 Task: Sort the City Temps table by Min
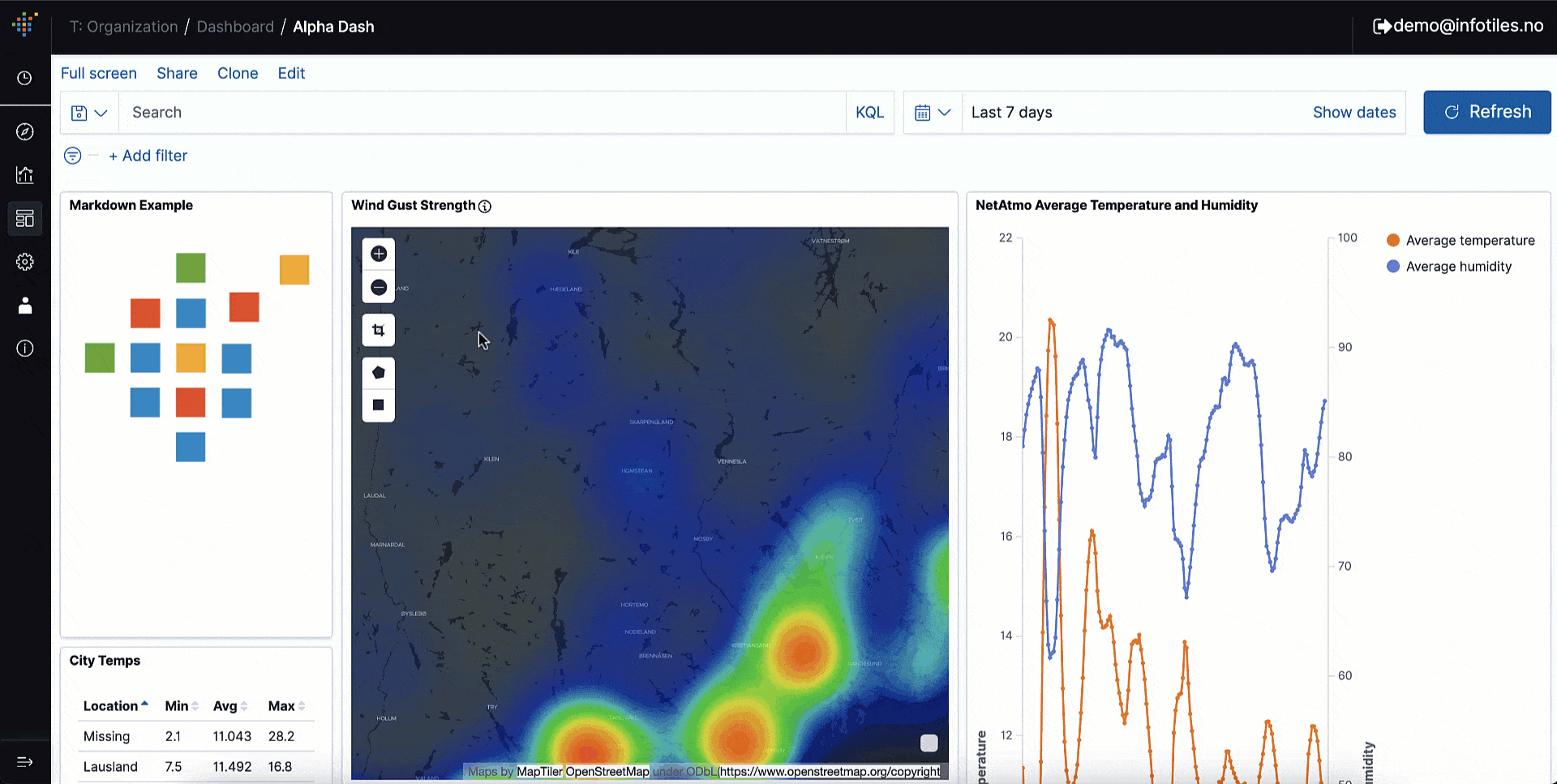[x=182, y=706]
